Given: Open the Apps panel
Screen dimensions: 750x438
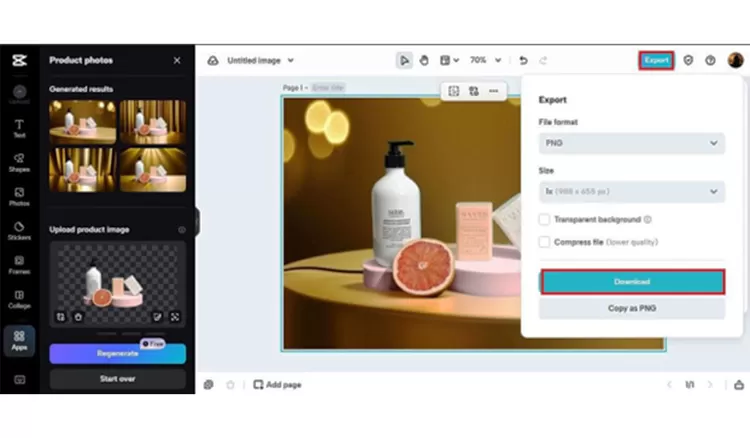Looking at the screenshot, I should click(x=19, y=340).
